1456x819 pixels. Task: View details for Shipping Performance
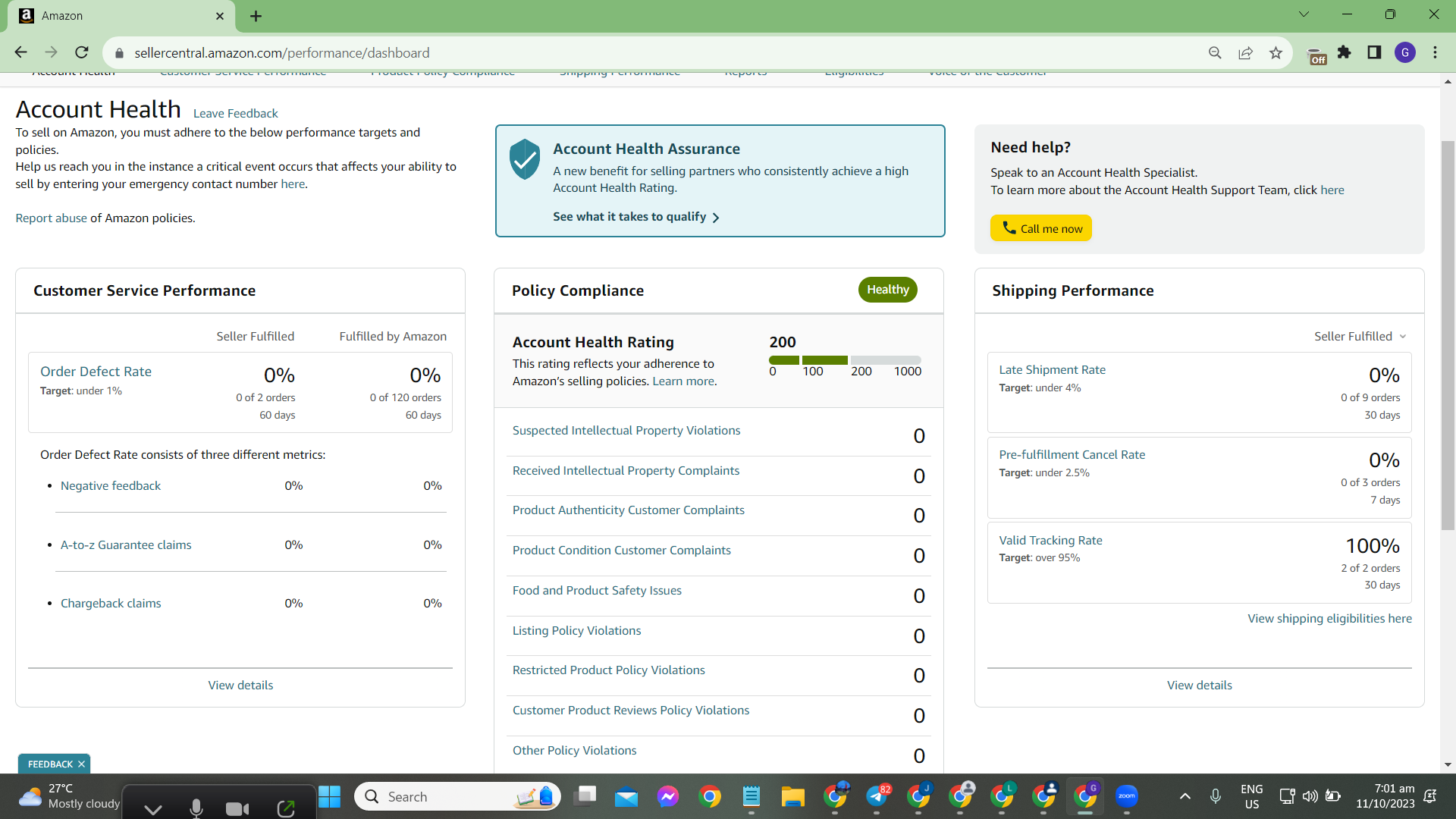(x=1199, y=686)
